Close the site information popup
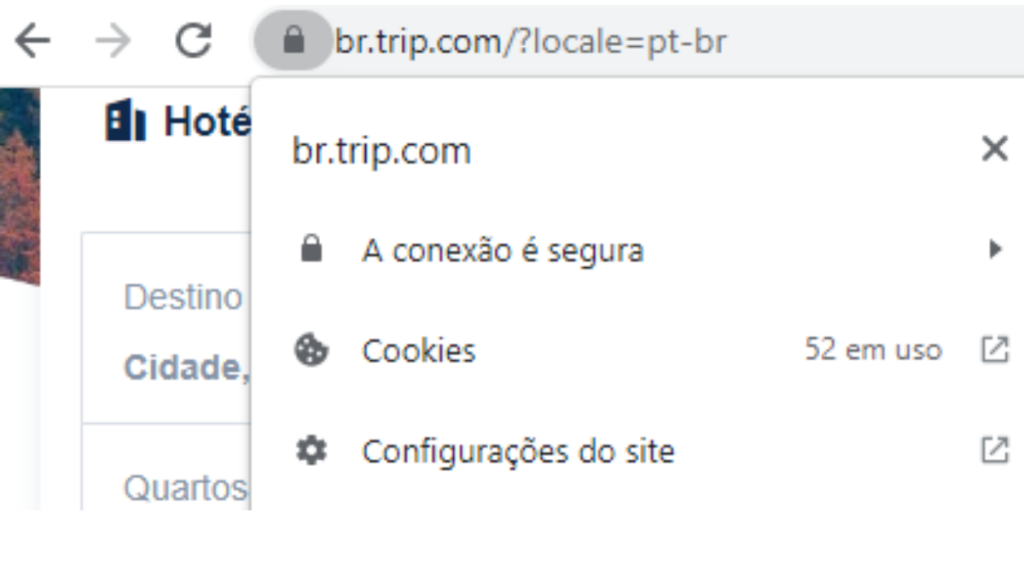Image resolution: width=1024 pixels, height=576 pixels. pos(994,148)
